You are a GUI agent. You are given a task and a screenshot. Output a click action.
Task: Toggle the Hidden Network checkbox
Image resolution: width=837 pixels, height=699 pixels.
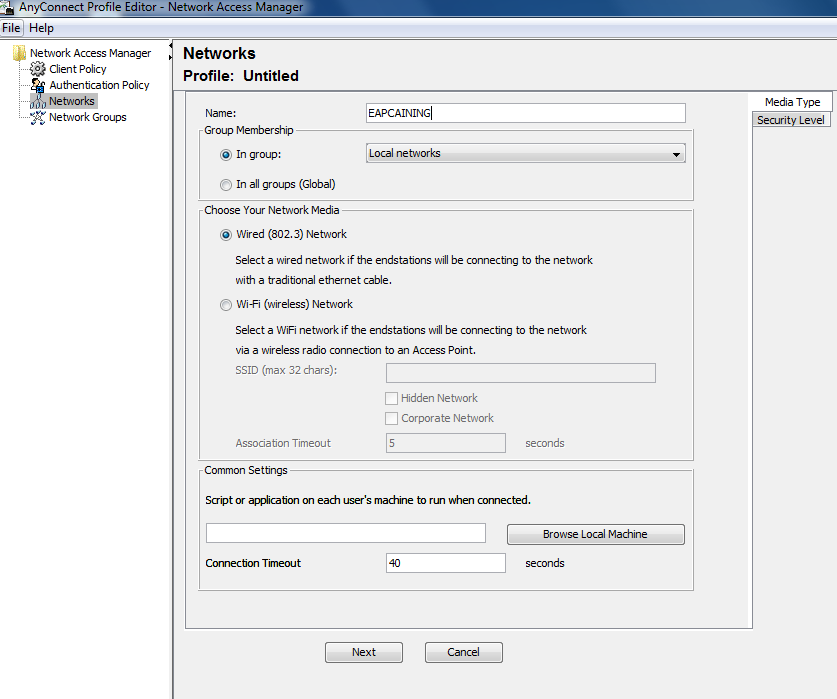coord(391,398)
